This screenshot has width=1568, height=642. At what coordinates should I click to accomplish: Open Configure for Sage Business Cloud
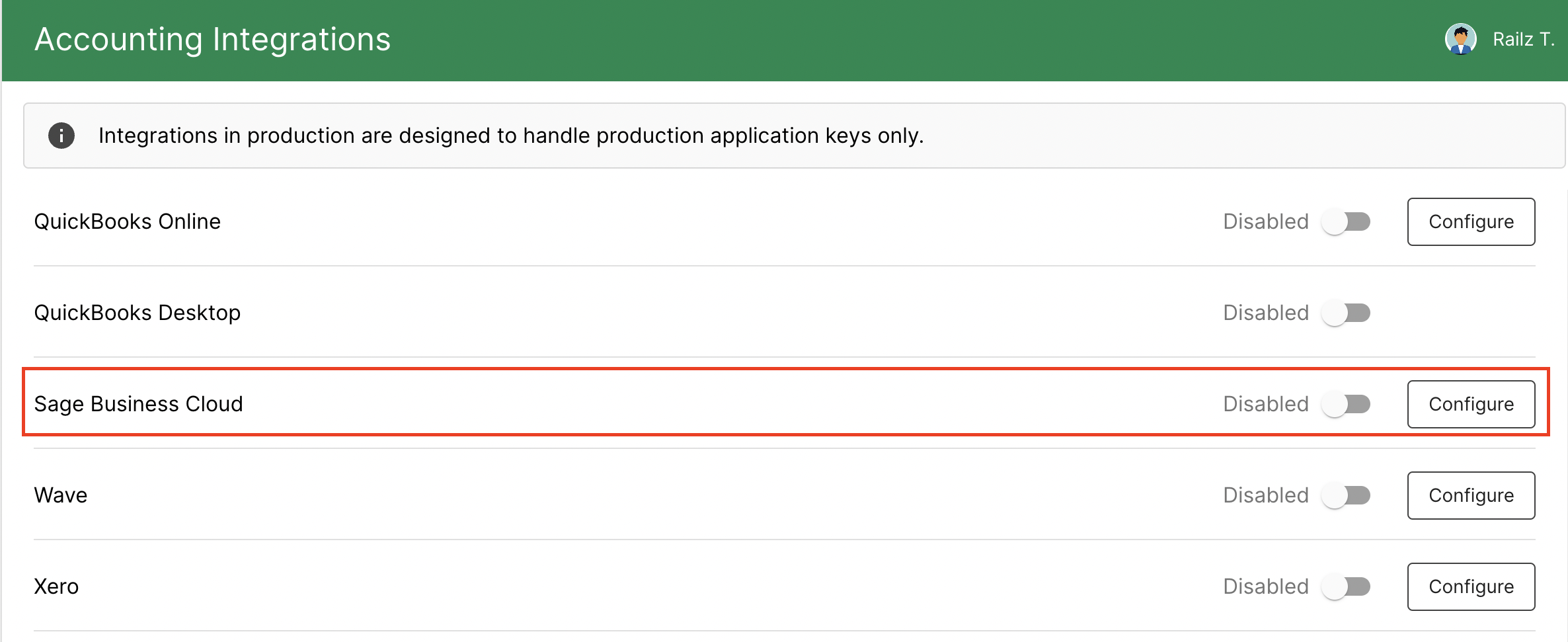pos(1471,404)
